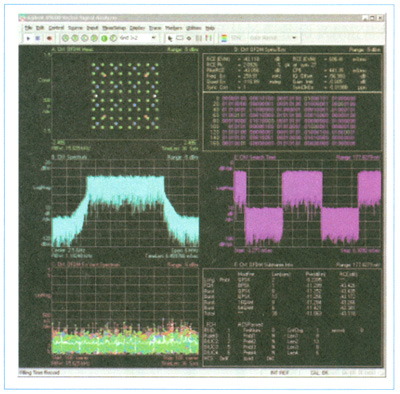Click the red band-power markers icon
Image resolution: width=400 pixels, height=394 pixels.
click(x=209, y=38)
